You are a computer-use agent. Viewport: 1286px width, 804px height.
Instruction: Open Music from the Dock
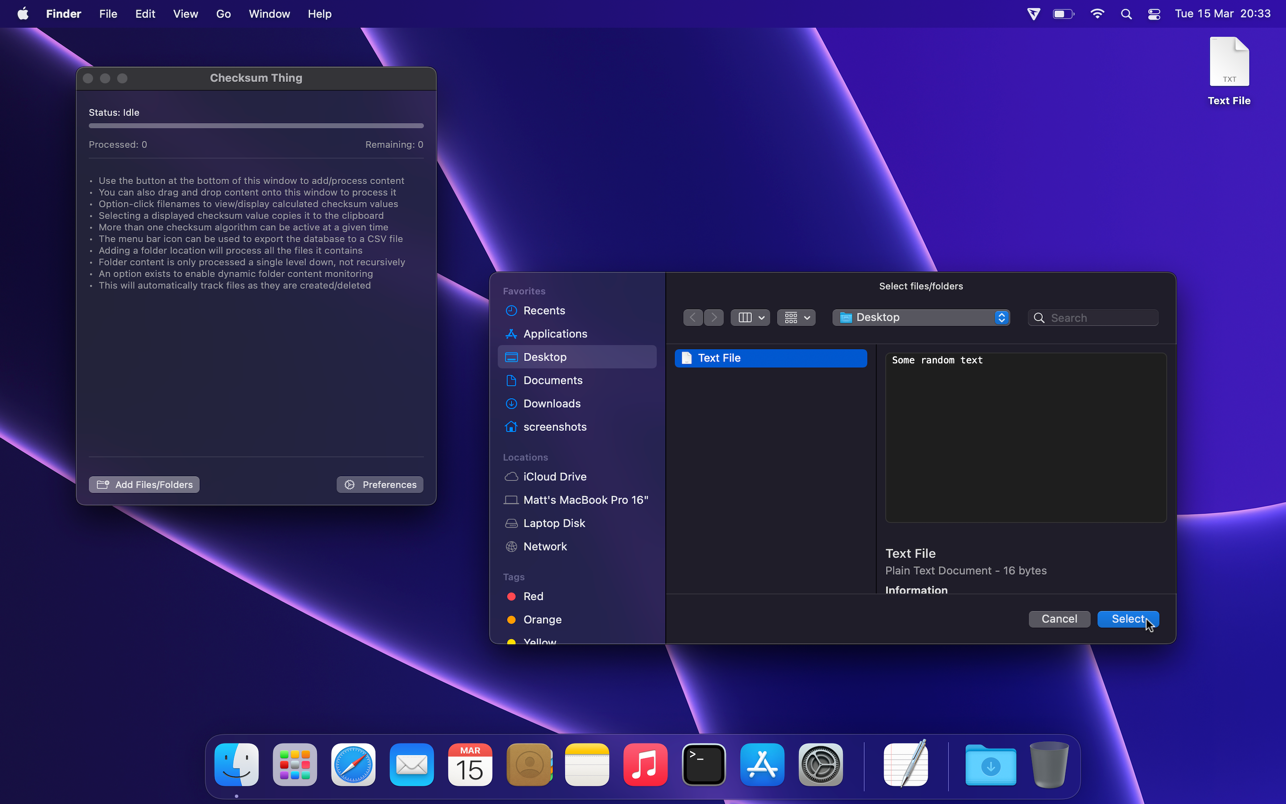click(x=645, y=765)
